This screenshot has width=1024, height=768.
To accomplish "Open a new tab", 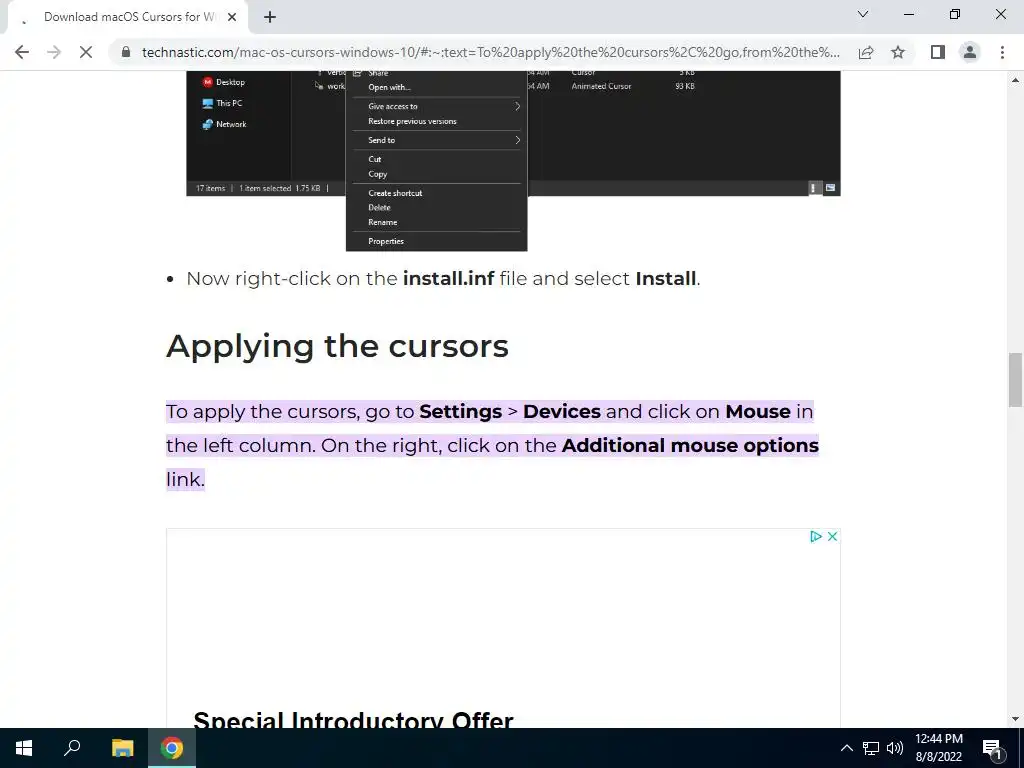I will (270, 17).
